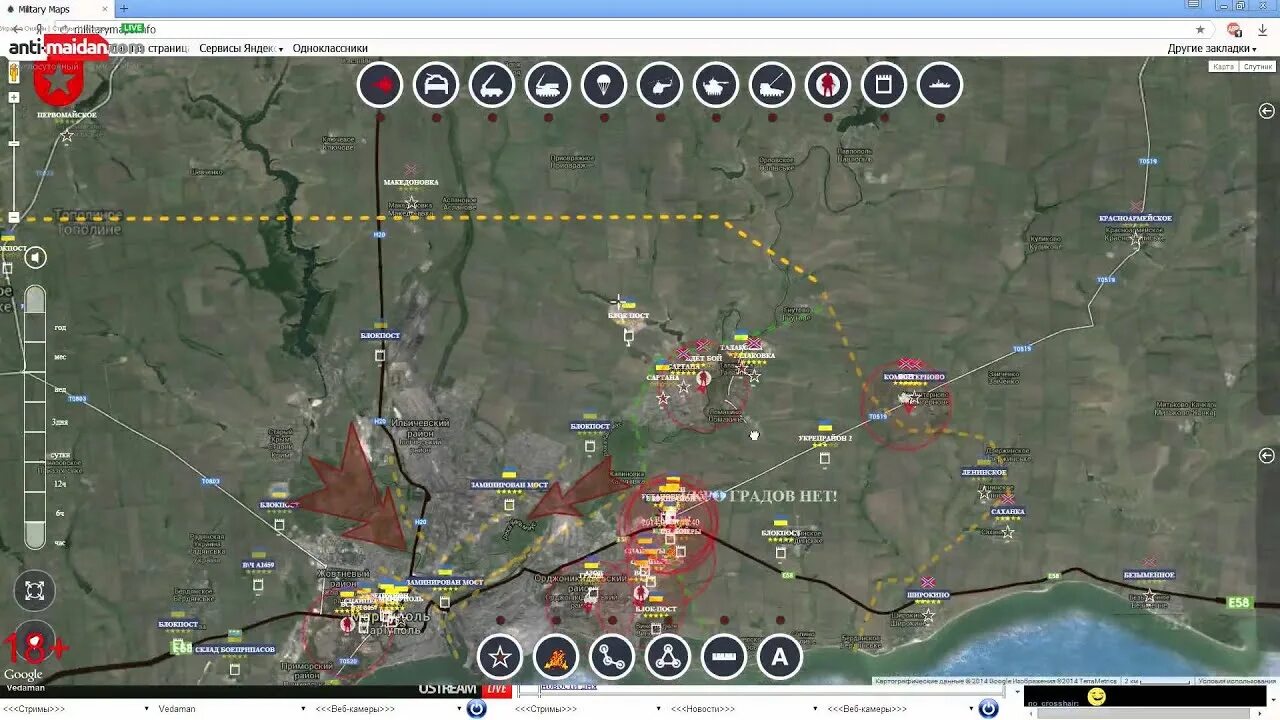Select the warship navy icon
The width and height of the screenshot is (1280, 720).
(x=940, y=86)
